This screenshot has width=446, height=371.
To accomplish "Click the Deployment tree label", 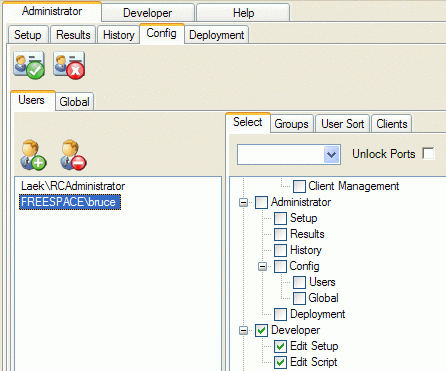I will pos(318,314).
